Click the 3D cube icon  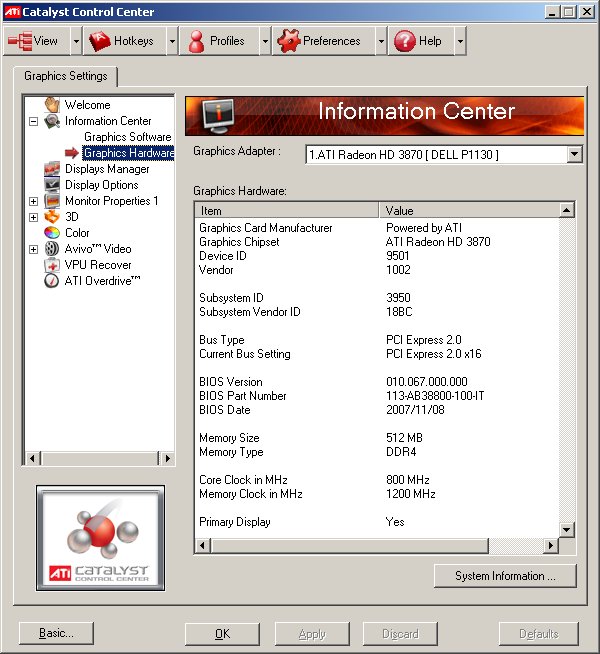click(52, 217)
